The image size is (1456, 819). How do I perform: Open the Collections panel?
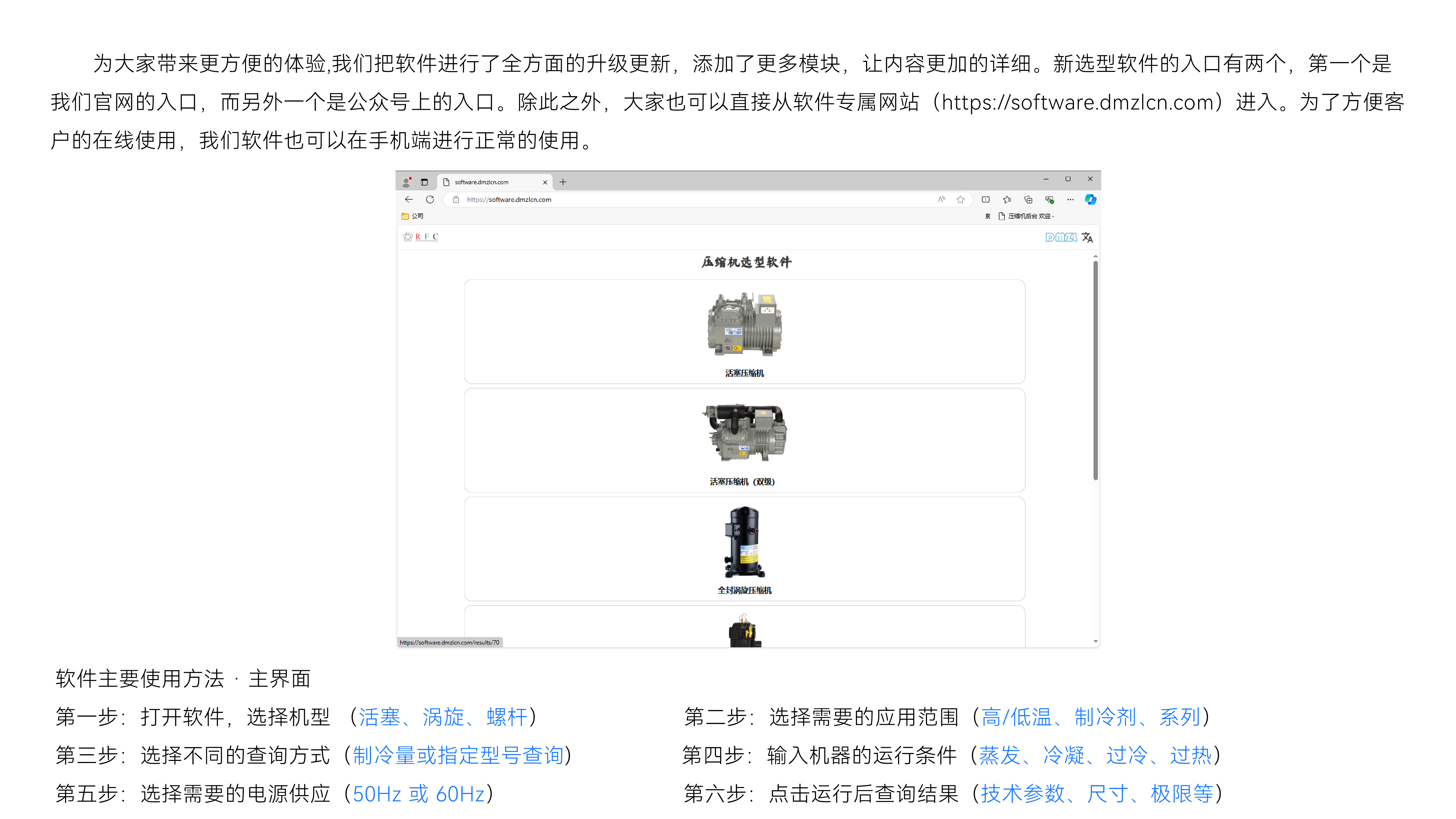1028,200
